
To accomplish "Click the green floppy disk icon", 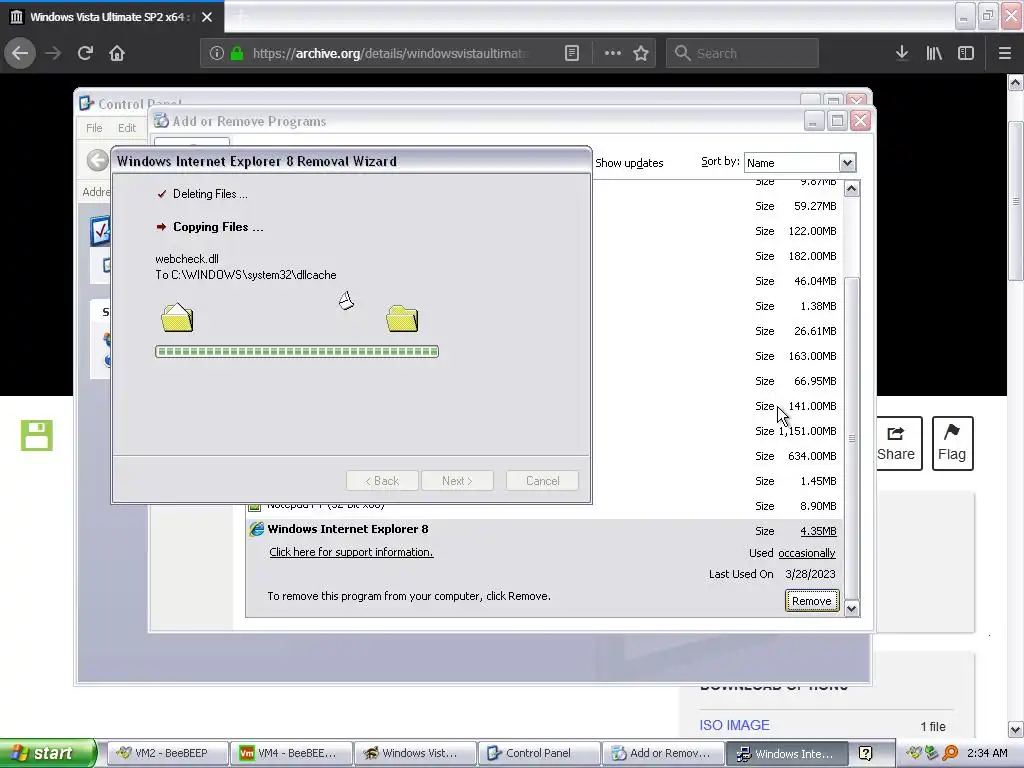I will 37,435.
